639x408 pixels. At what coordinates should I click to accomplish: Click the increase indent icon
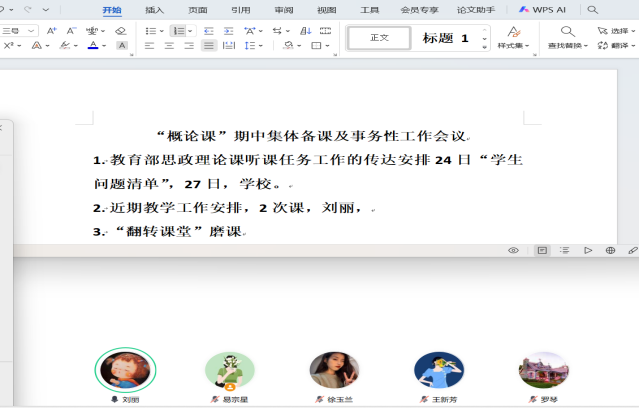[x=227, y=31]
